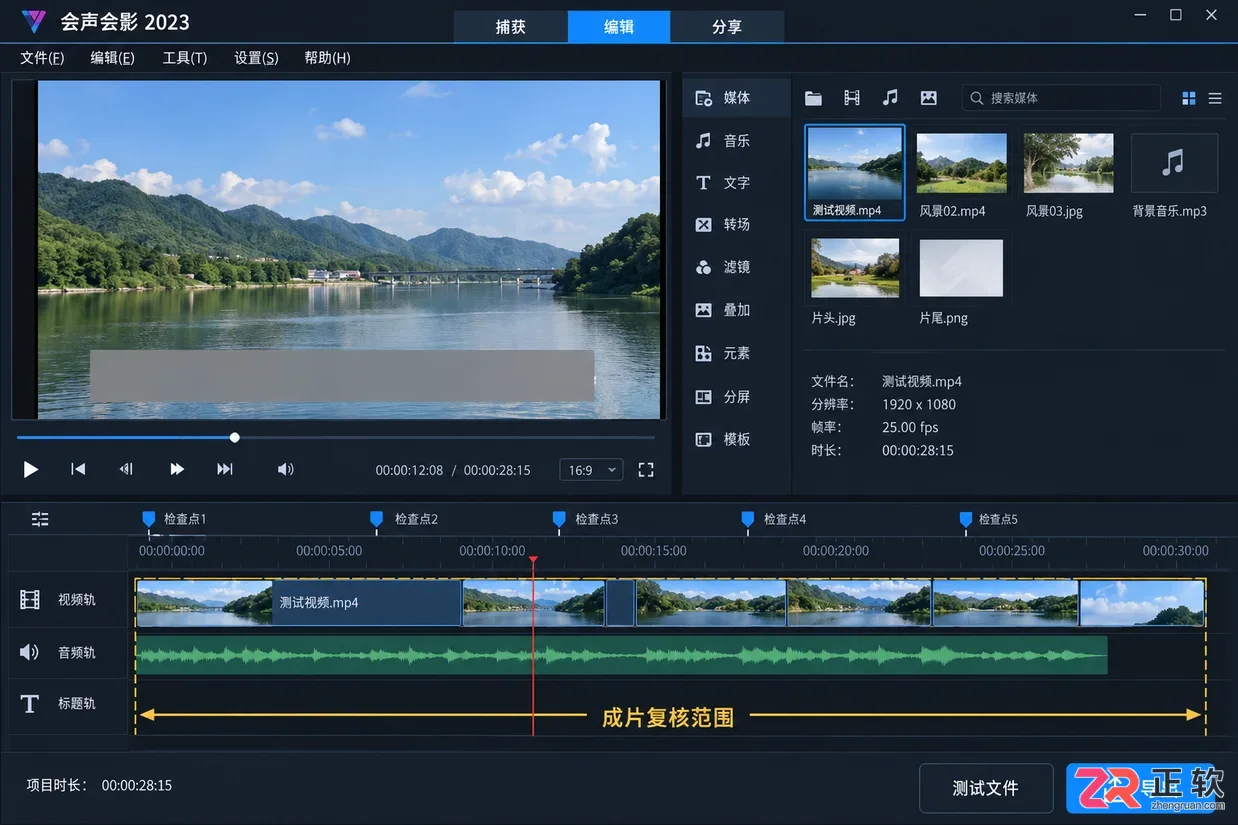Open the 工具(T) menu
The height and width of the screenshot is (825, 1238).
185,58
